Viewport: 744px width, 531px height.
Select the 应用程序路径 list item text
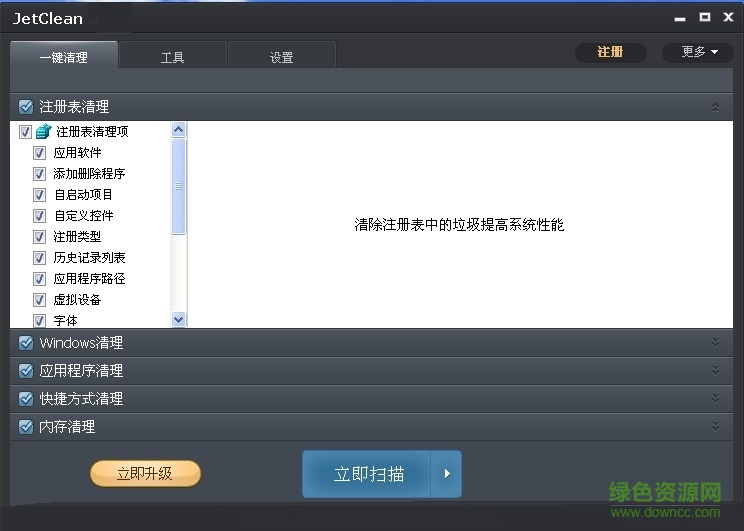(x=89, y=279)
